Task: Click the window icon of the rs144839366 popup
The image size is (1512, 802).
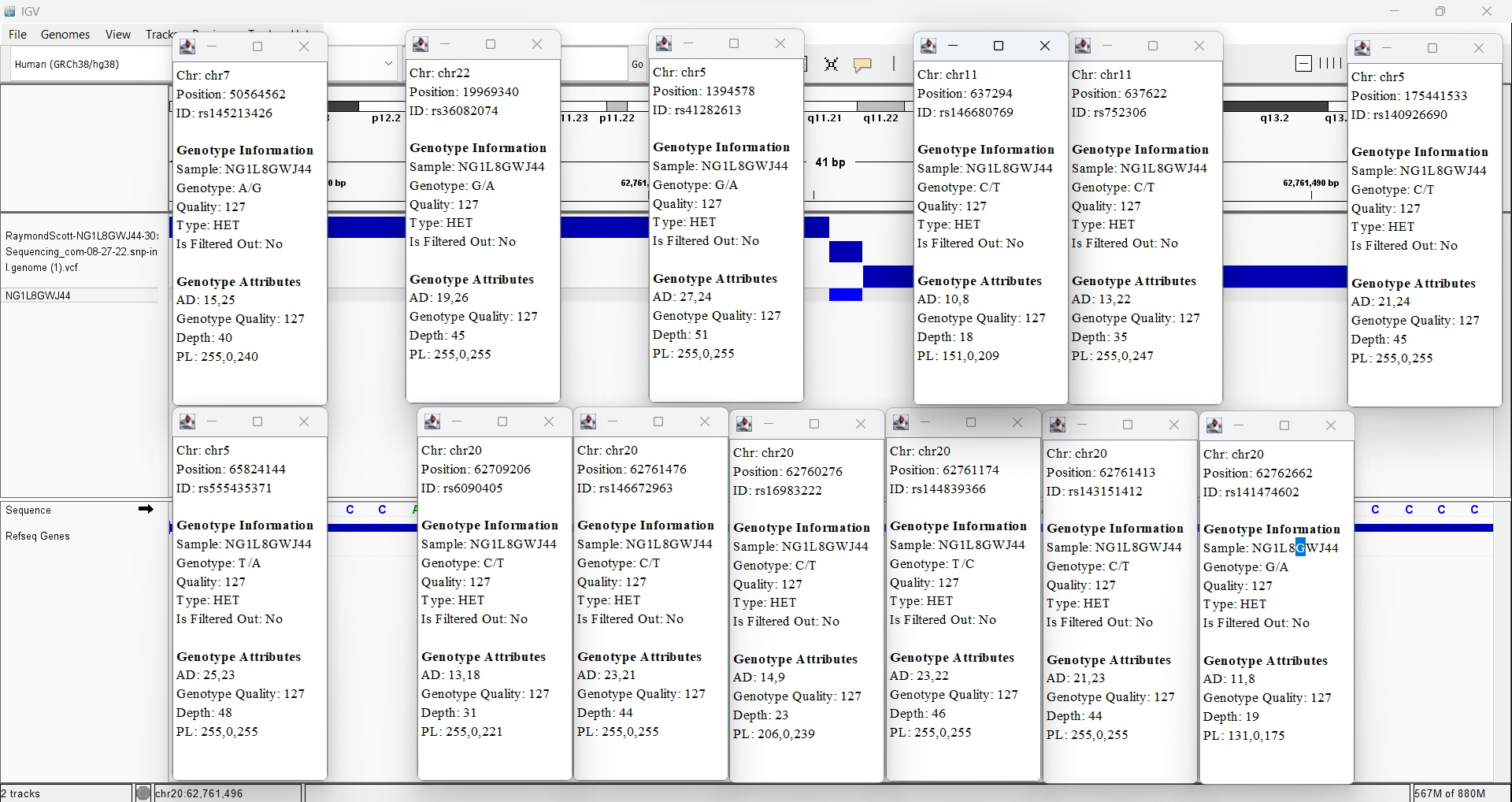Action: 901,422
